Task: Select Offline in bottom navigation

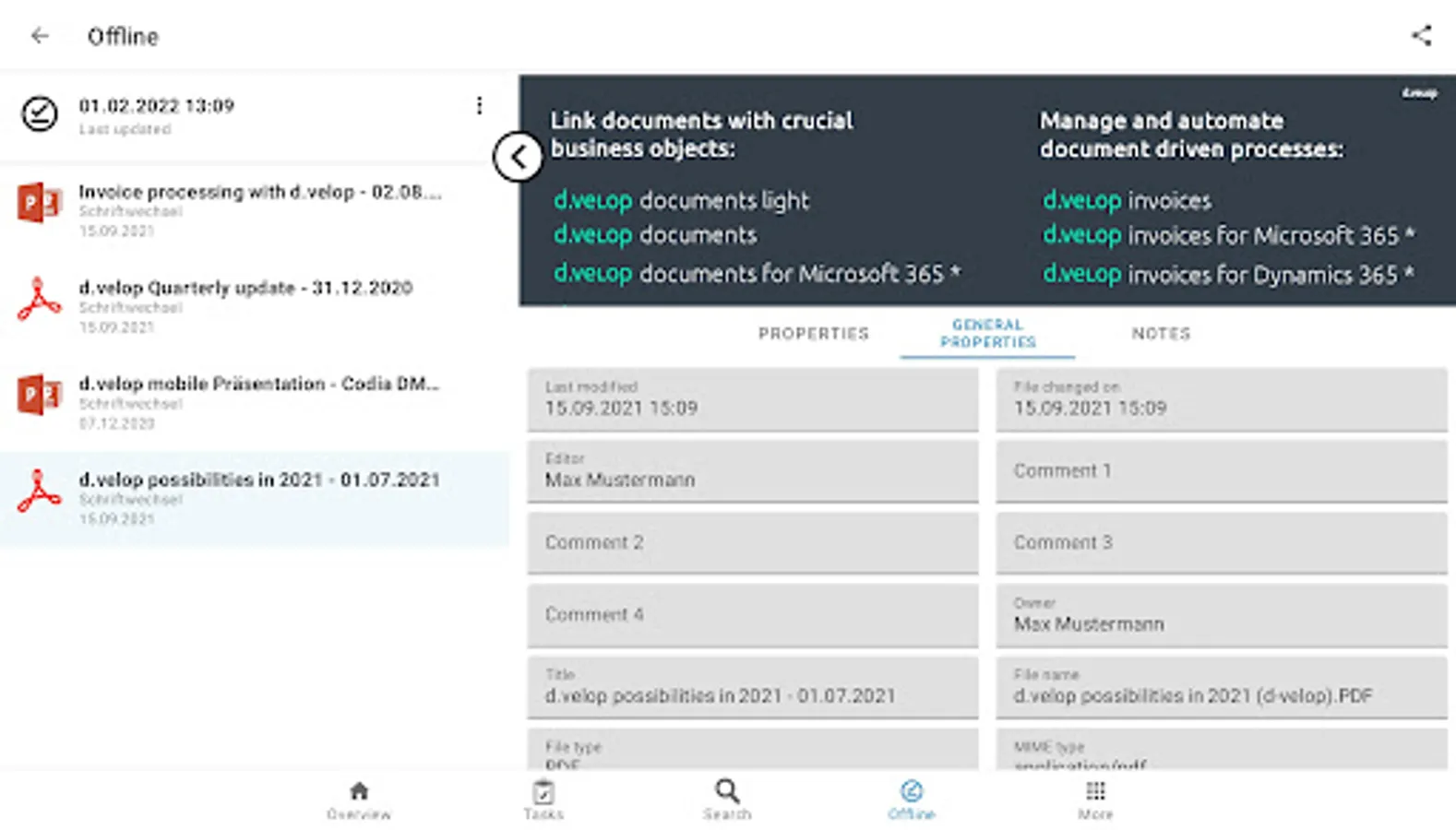Action: pyautogui.click(x=912, y=800)
